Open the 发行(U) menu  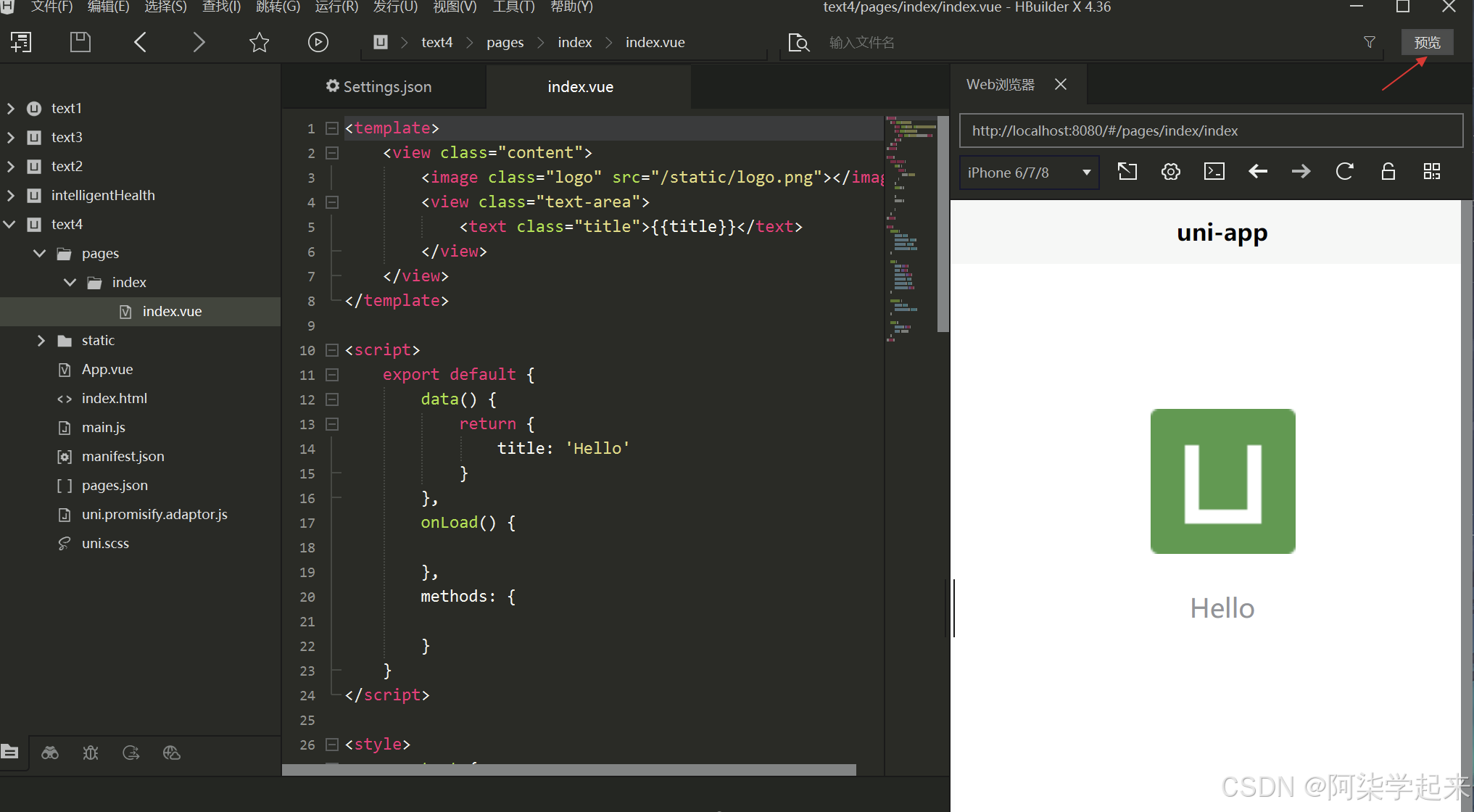(x=395, y=7)
